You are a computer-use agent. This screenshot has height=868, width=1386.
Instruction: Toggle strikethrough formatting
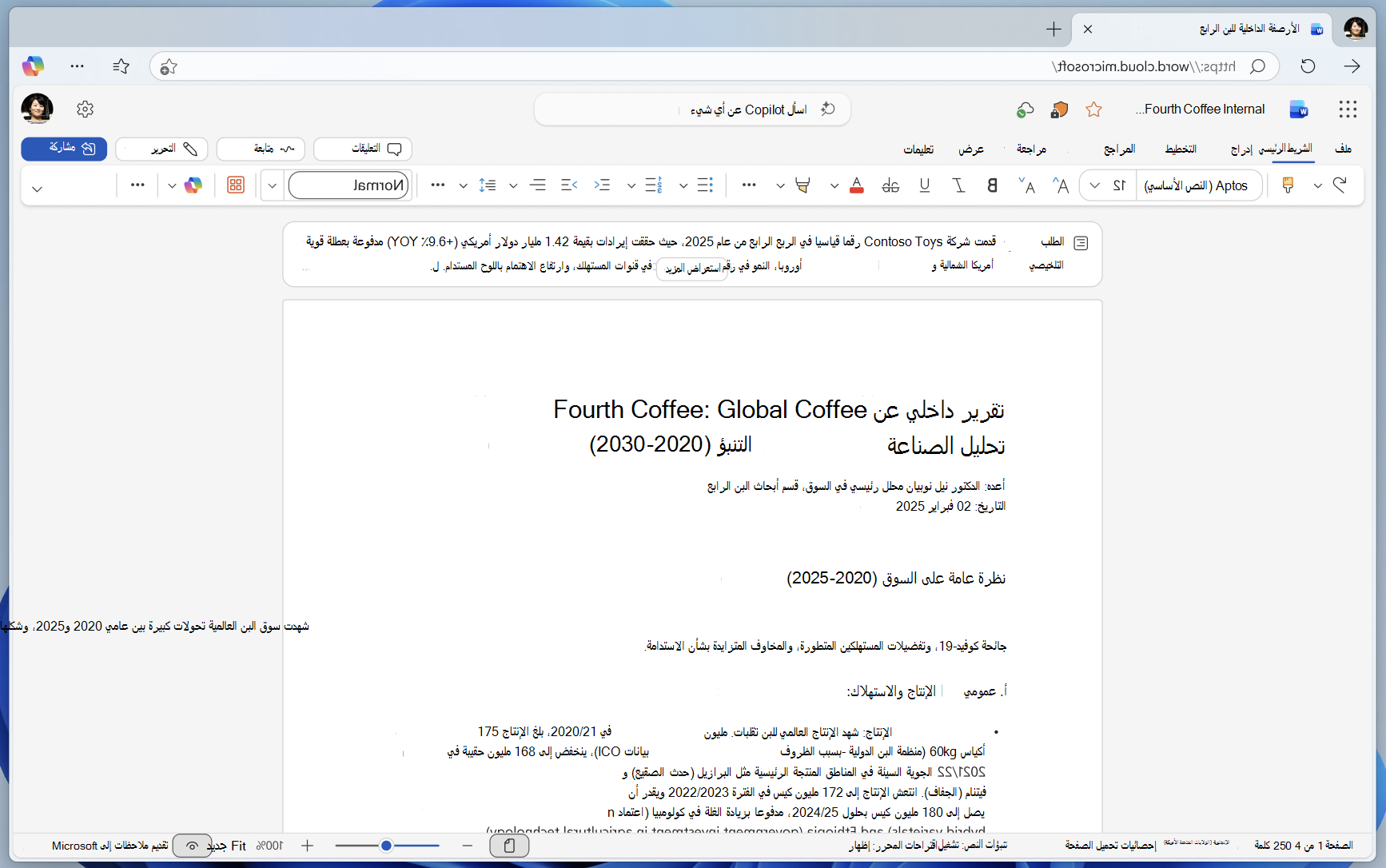(x=890, y=185)
